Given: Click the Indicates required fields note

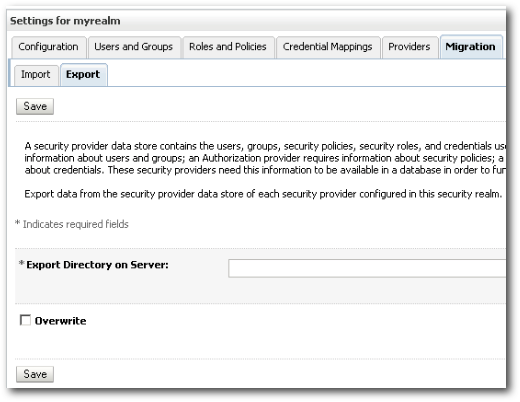Looking at the screenshot, I should point(72,224).
